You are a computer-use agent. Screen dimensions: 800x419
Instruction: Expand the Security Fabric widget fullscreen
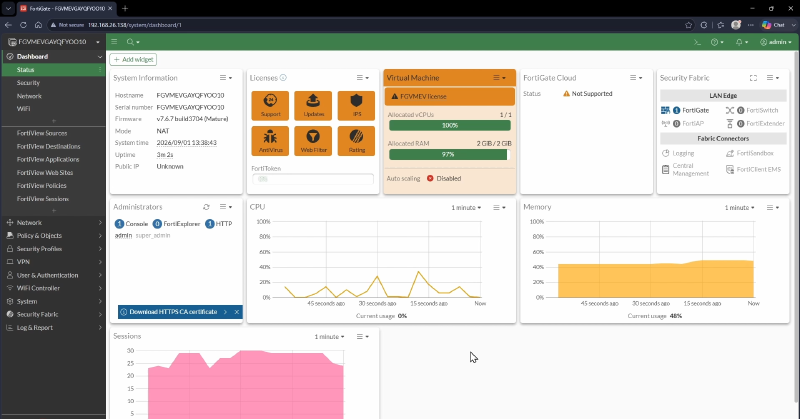[753, 78]
